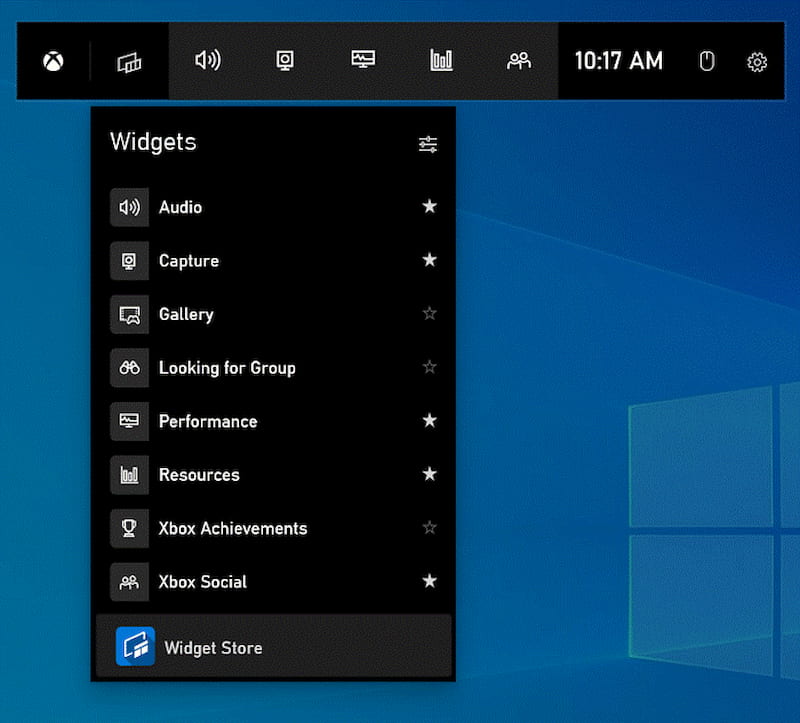Open the Widget Store
Image resolution: width=800 pixels, height=723 pixels.
click(x=273, y=646)
